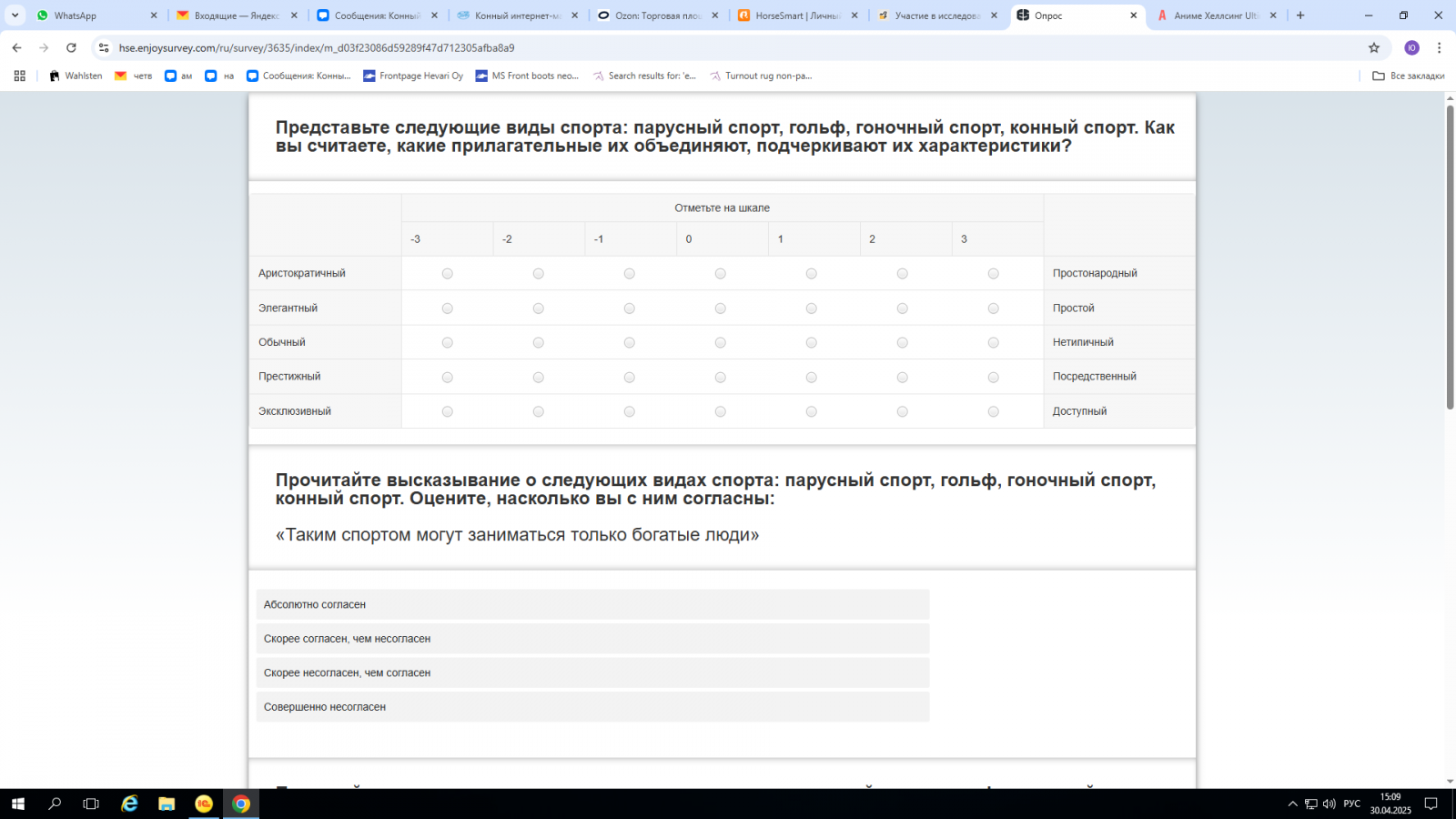1456x819 pixels.
Task: Select 0 for Элегантный row
Action: tap(720, 308)
